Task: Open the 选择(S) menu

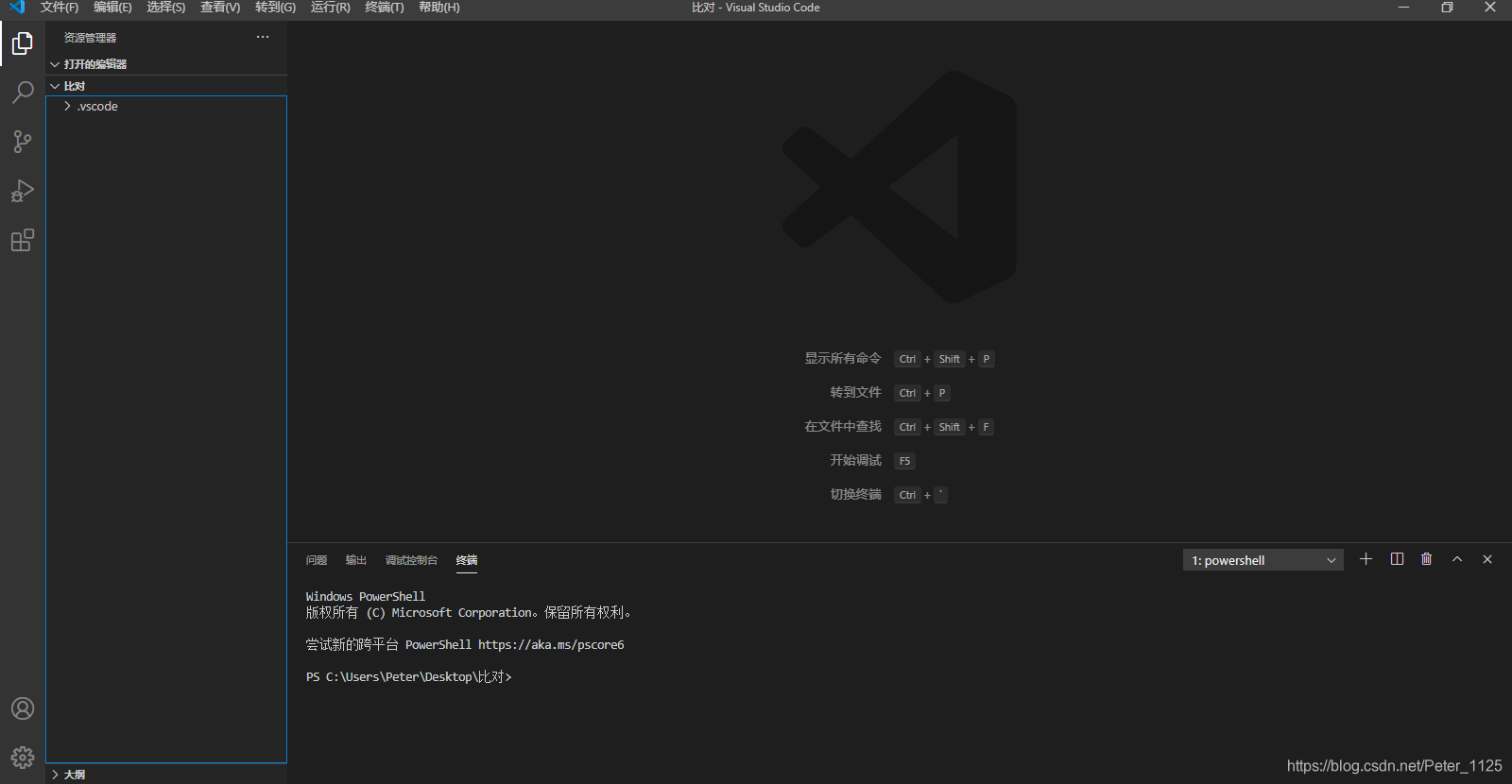Action: 166,7
